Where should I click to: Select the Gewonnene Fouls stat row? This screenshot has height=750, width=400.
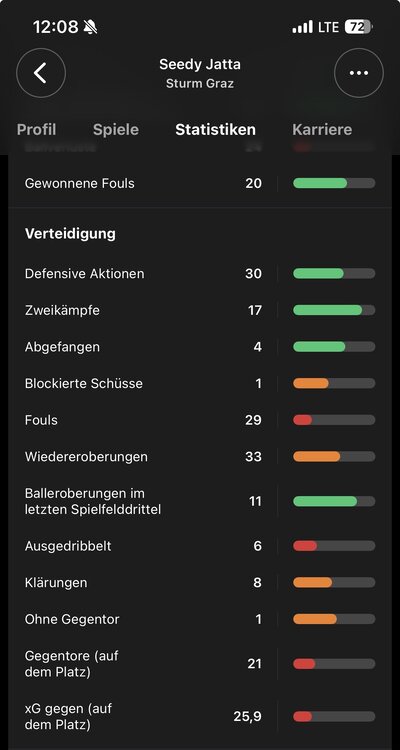coord(200,183)
